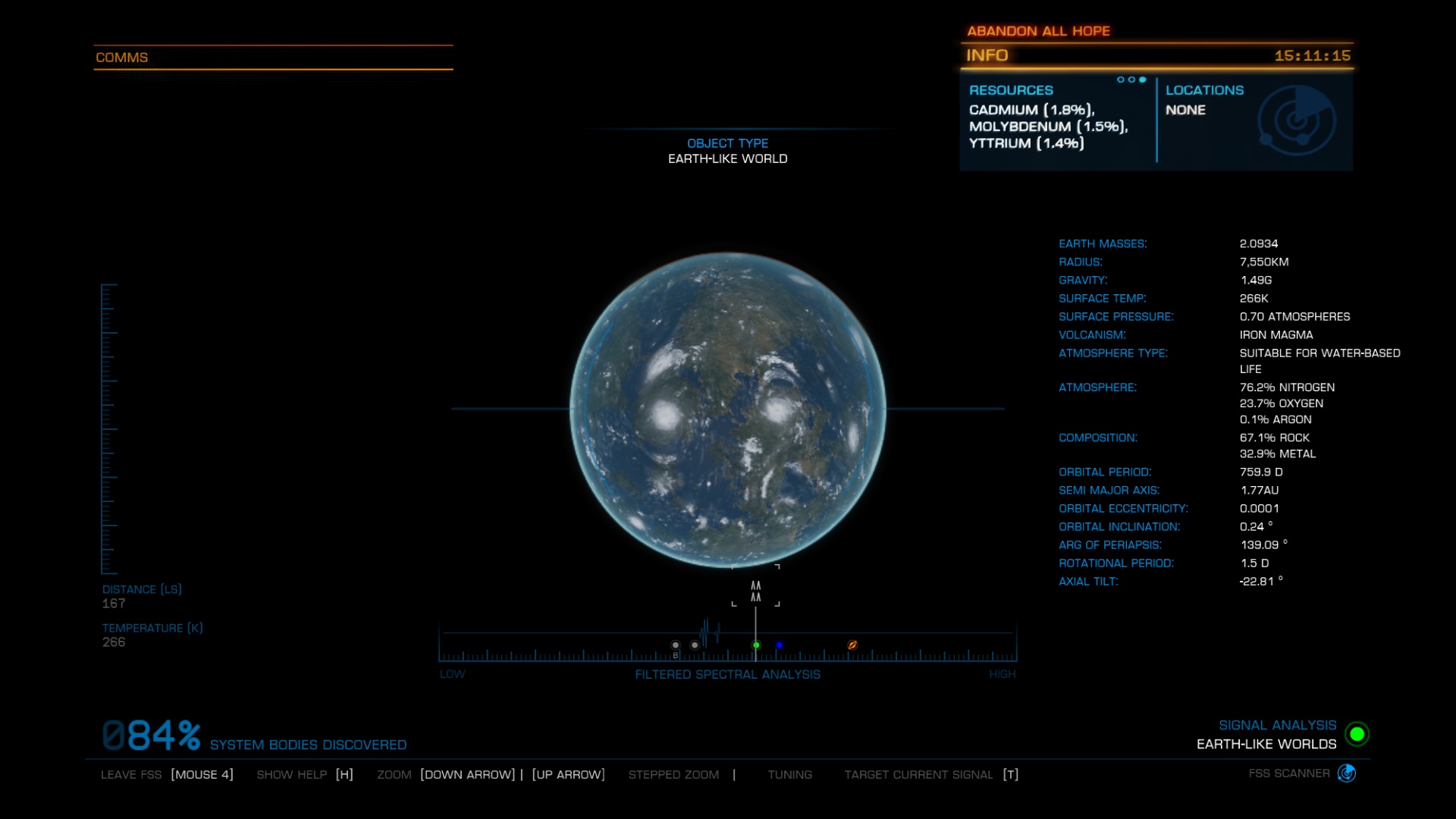Click the LOW end label of spectrum
1456x819 pixels.
(x=452, y=674)
